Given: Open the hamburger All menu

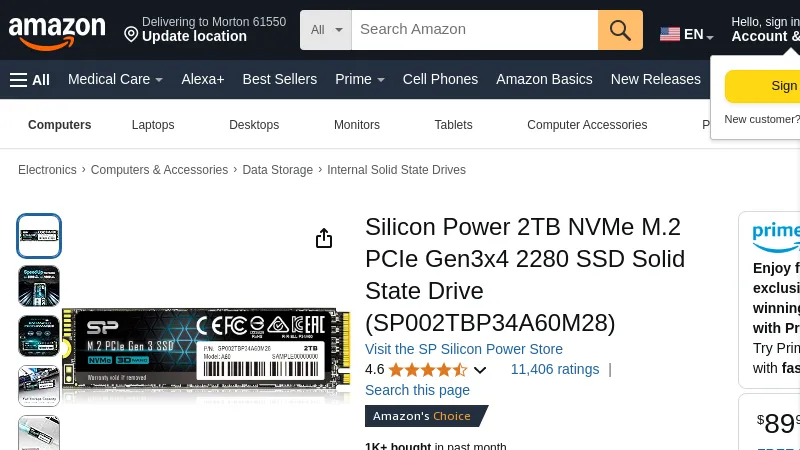Looking at the screenshot, I should [30, 80].
